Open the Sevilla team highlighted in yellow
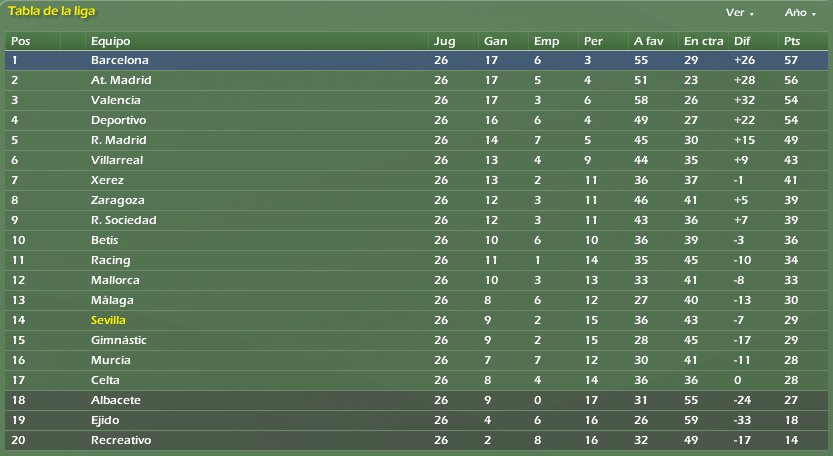 point(108,320)
